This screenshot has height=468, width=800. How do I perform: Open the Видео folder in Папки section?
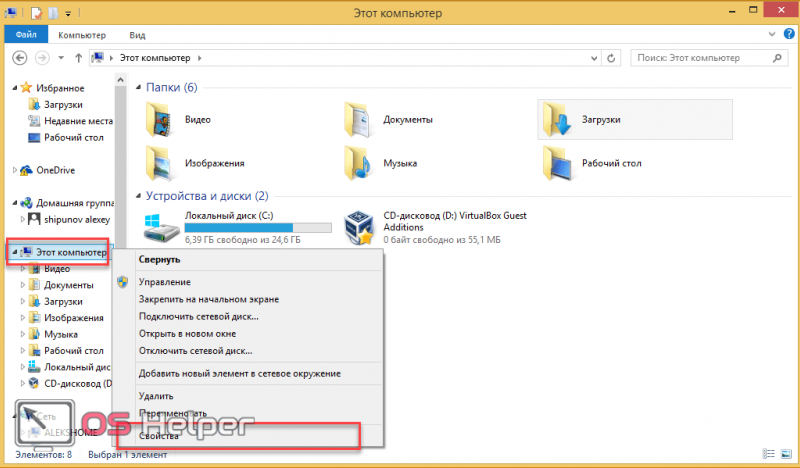[178, 119]
